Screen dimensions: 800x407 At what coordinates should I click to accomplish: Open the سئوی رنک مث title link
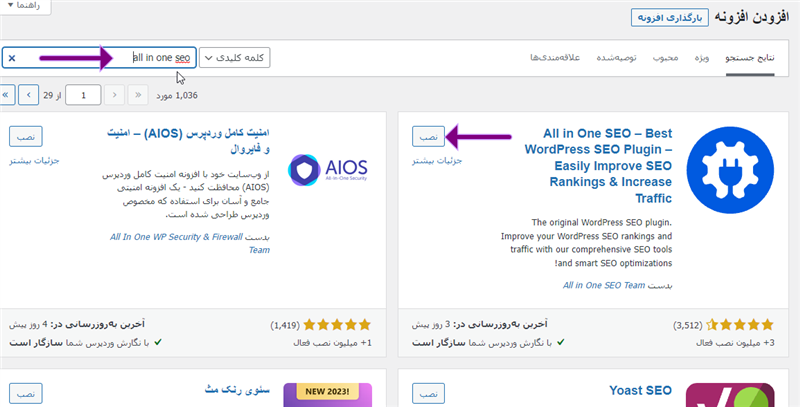pos(237,390)
